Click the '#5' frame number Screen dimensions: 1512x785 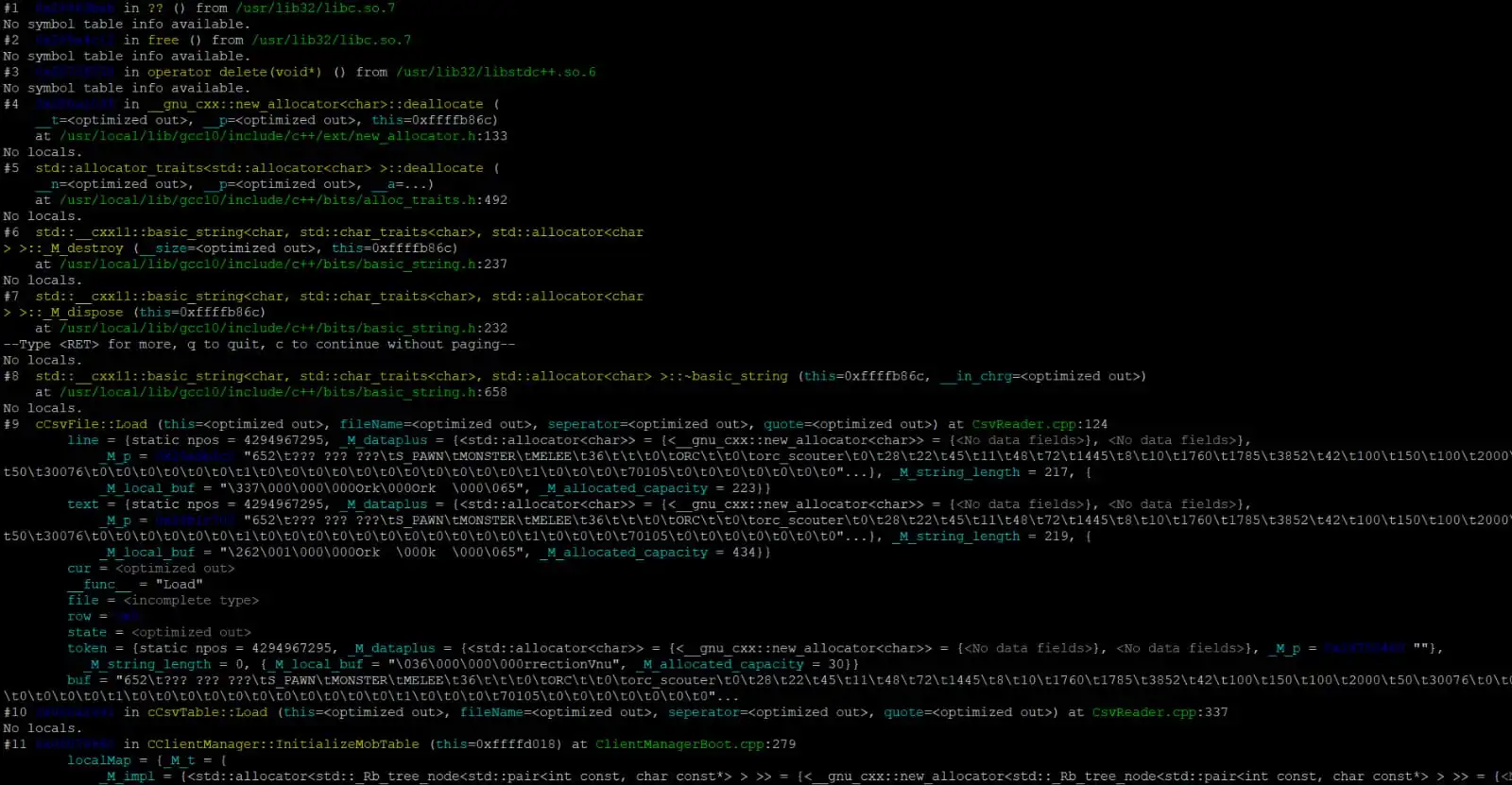coord(11,168)
